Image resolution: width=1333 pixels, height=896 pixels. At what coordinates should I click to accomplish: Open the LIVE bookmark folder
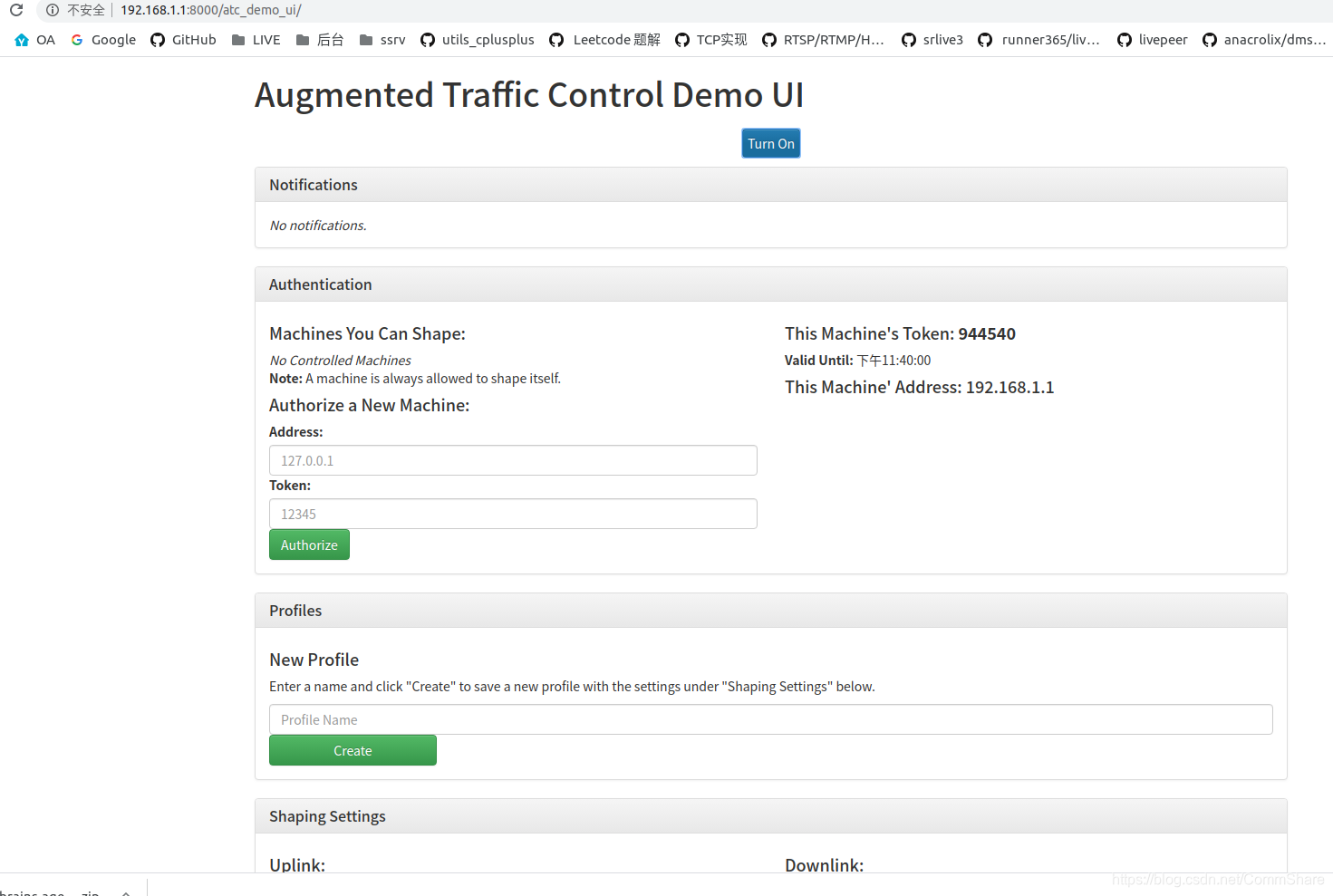click(x=256, y=40)
